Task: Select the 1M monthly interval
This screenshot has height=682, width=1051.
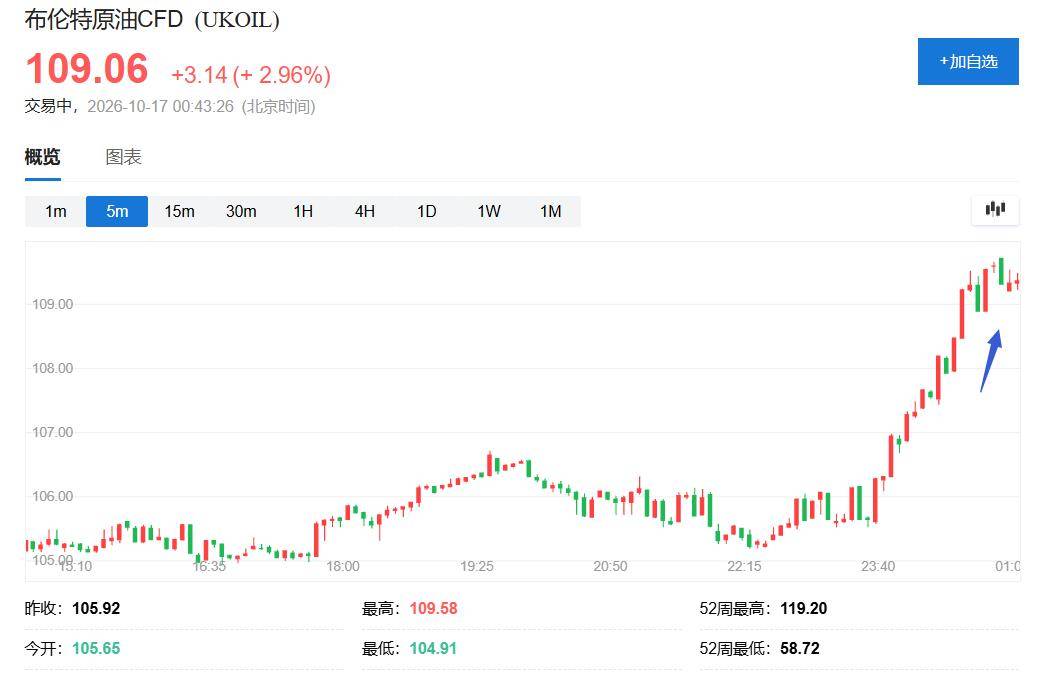Action: 551,211
